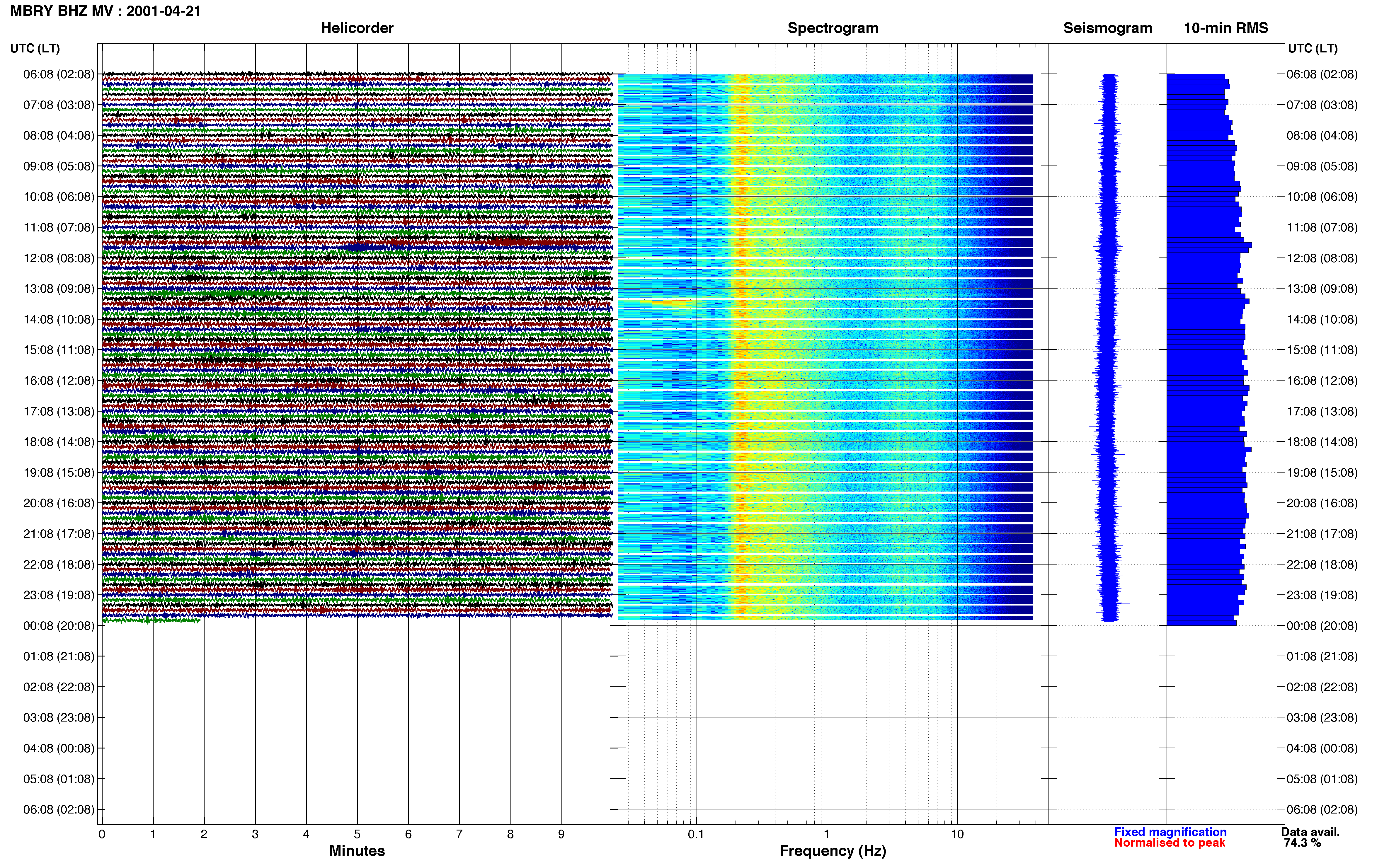Viewport: 1389px width, 868px height.
Task: Click the '5' minute tick label
Action: (x=357, y=834)
